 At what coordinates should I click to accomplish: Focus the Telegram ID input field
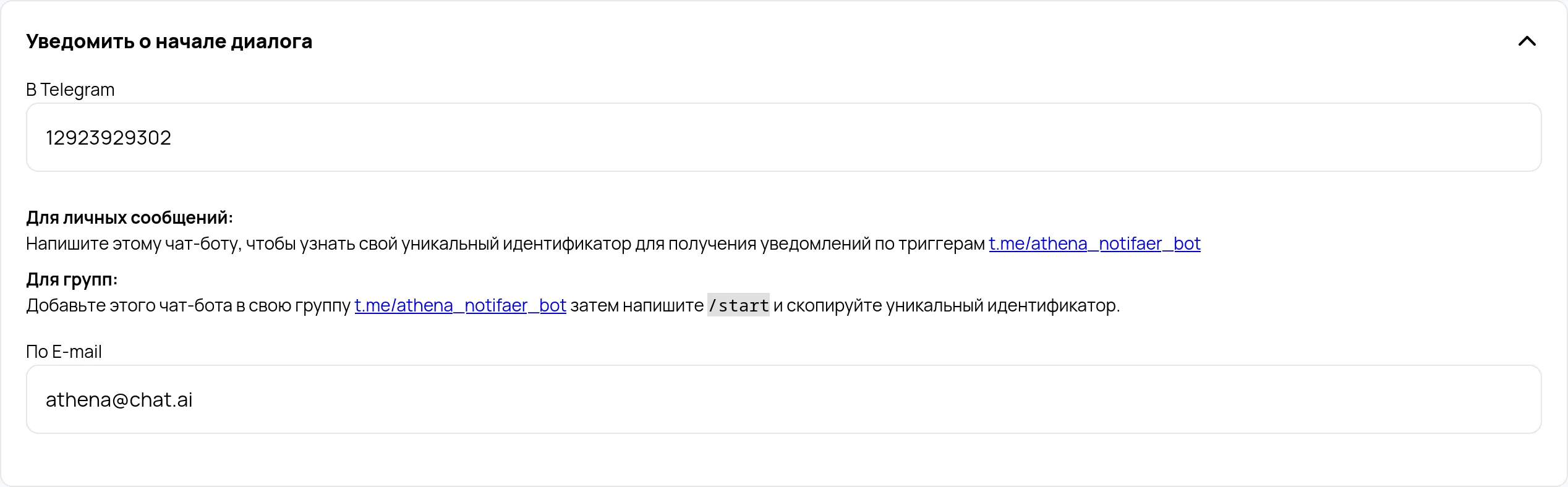[x=783, y=137]
